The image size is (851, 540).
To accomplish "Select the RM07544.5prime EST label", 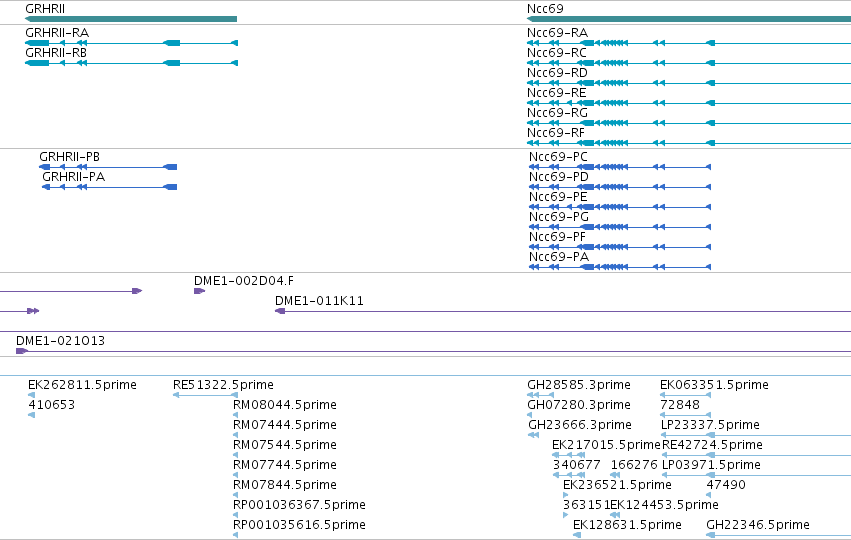I will pyautogui.click(x=285, y=445).
